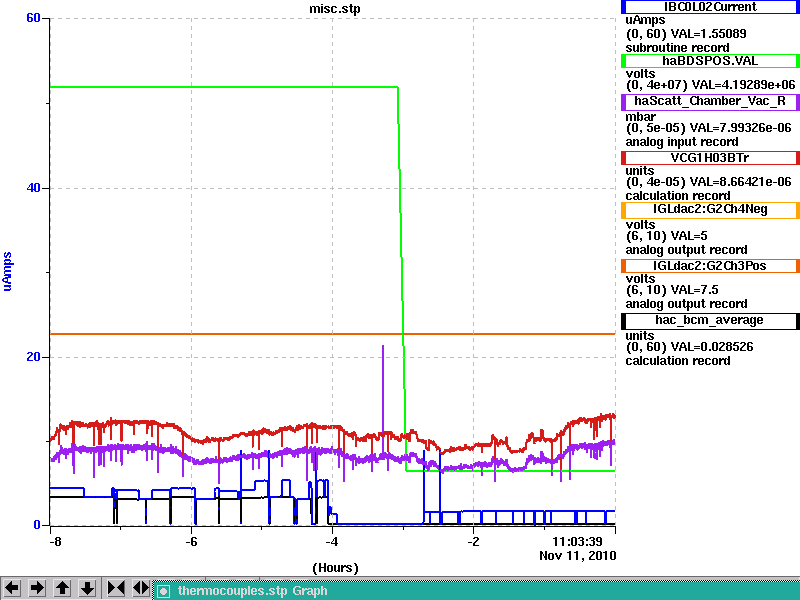The image size is (800, 600).
Task: Select the haBDSPOS.VAL legend entry
Action: (710, 61)
